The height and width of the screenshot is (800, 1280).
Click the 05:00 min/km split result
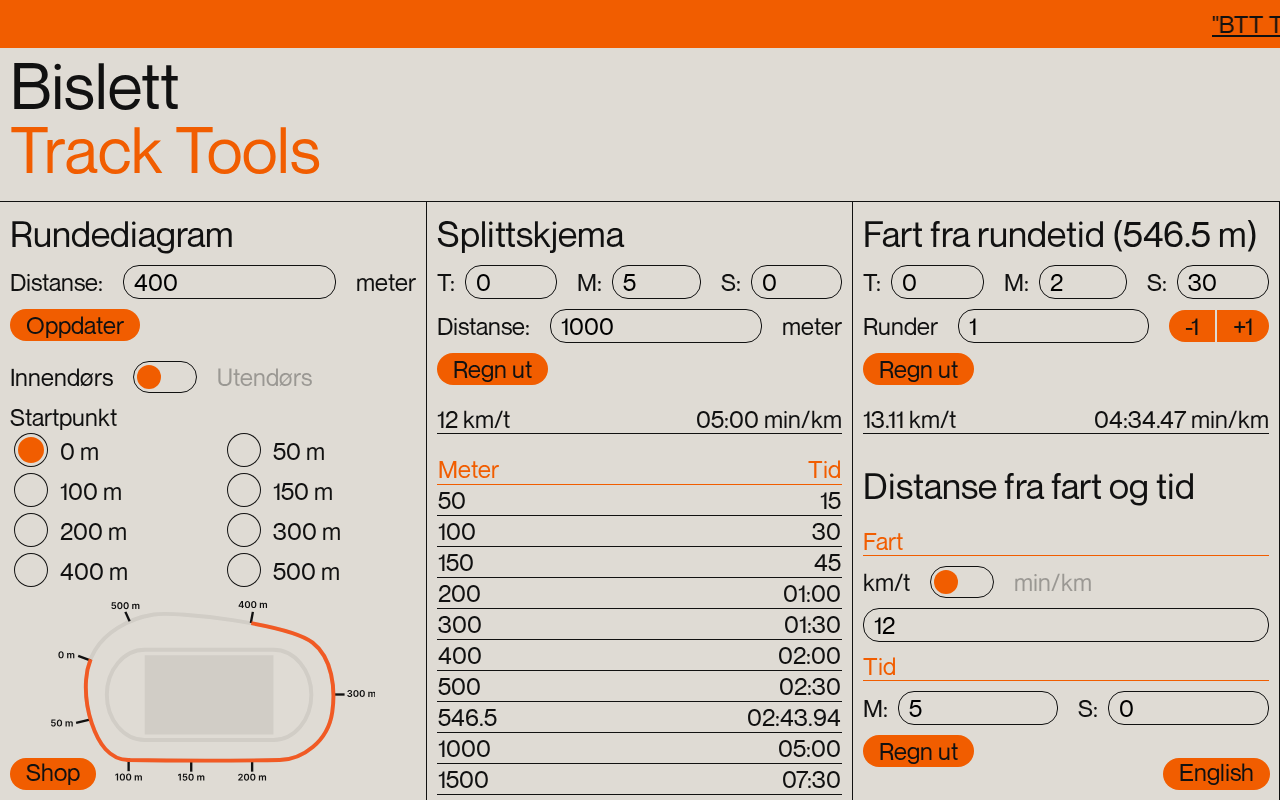[x=769, y=420]
